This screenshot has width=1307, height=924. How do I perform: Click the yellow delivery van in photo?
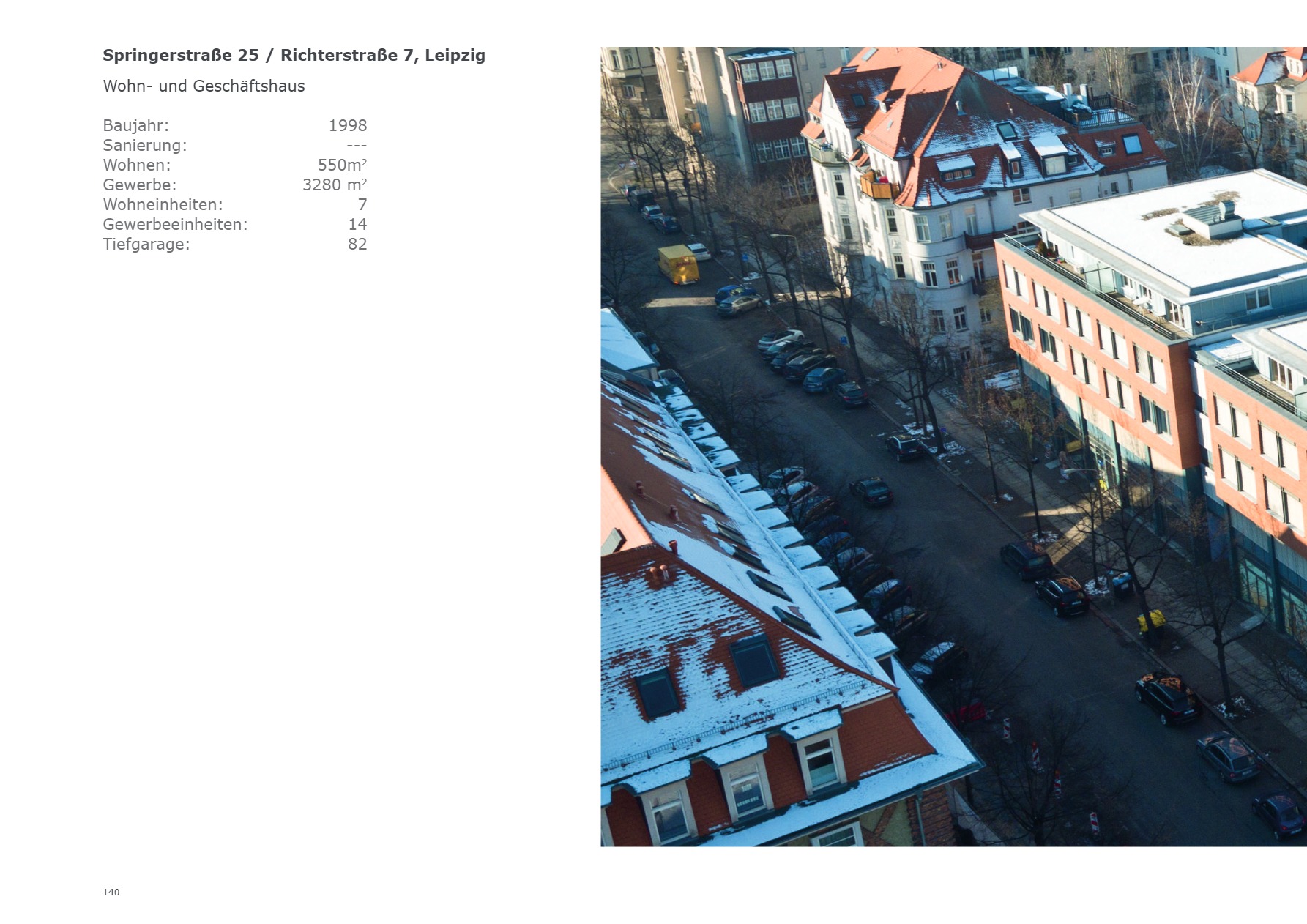pyautogui.click(x=678, y=265)
